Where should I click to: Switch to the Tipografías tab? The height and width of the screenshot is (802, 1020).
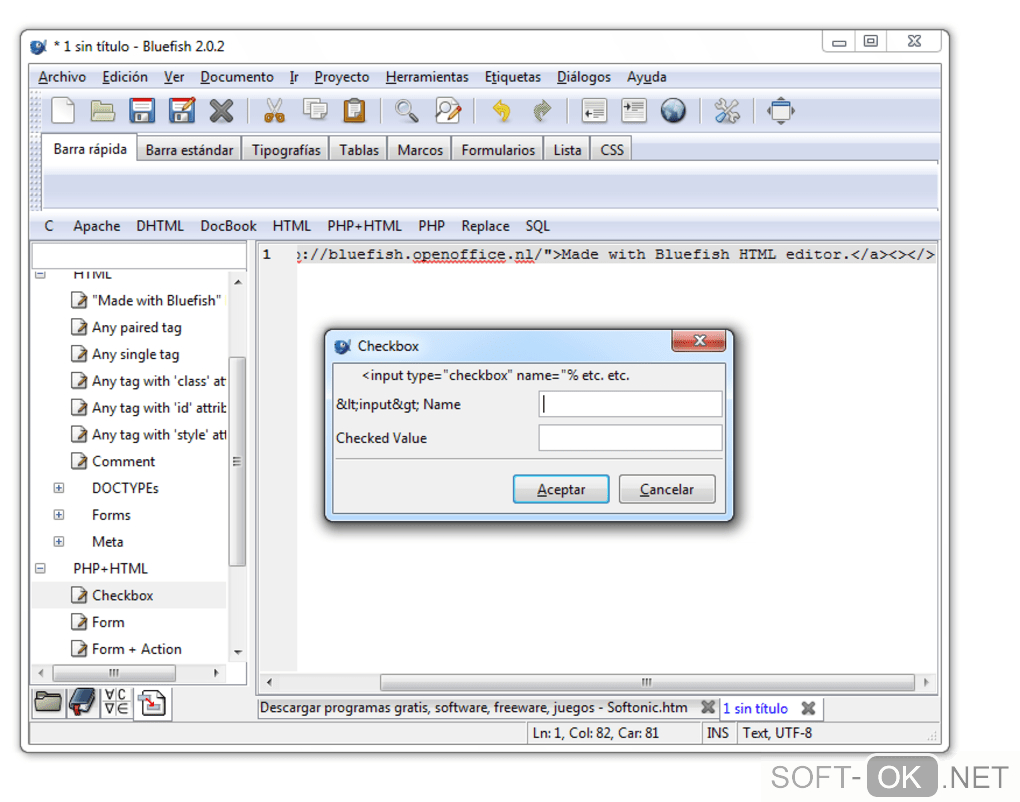coord(286,150)
